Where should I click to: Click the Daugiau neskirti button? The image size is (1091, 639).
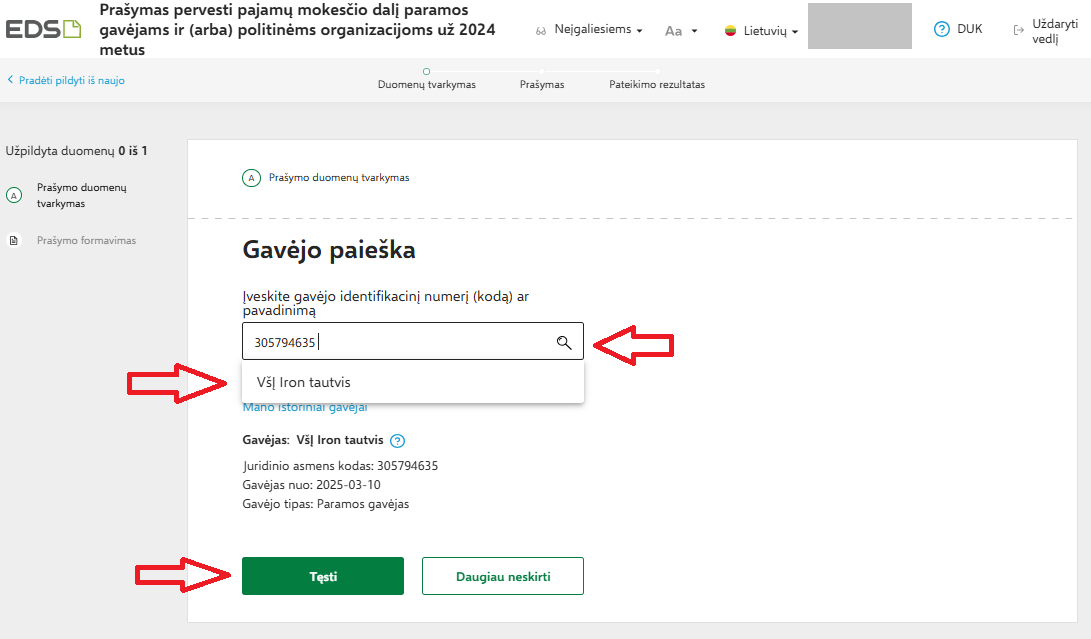pyautogui.click(x=502, y=576)
